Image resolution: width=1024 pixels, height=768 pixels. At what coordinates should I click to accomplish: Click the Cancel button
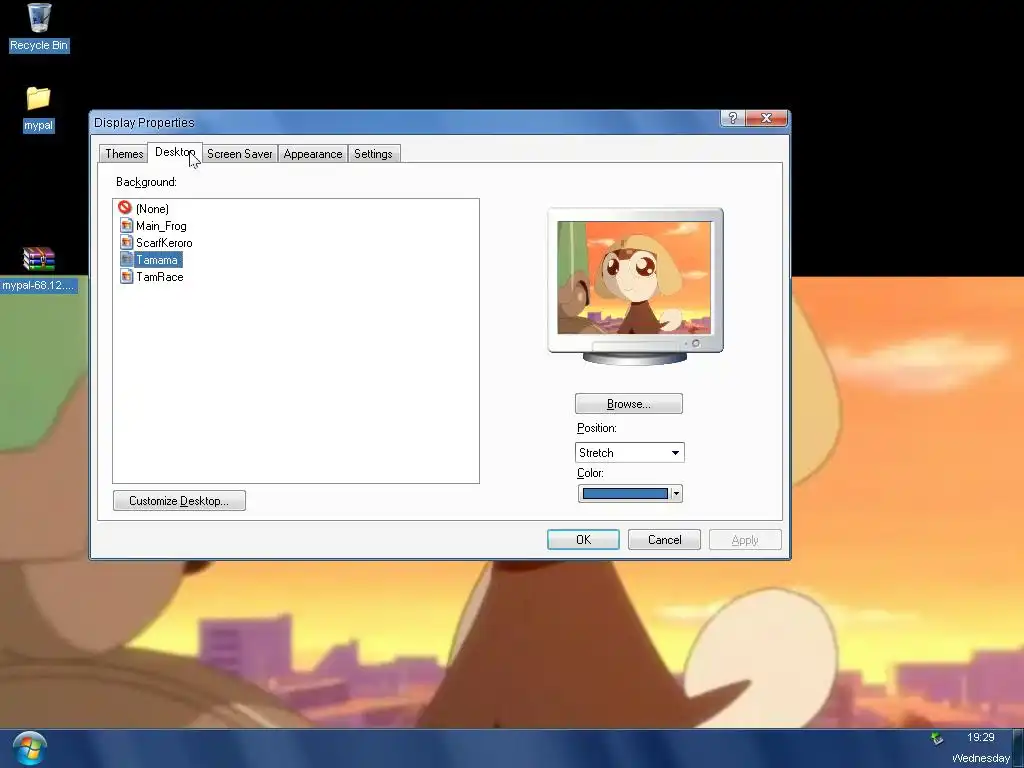click(664, 539)
